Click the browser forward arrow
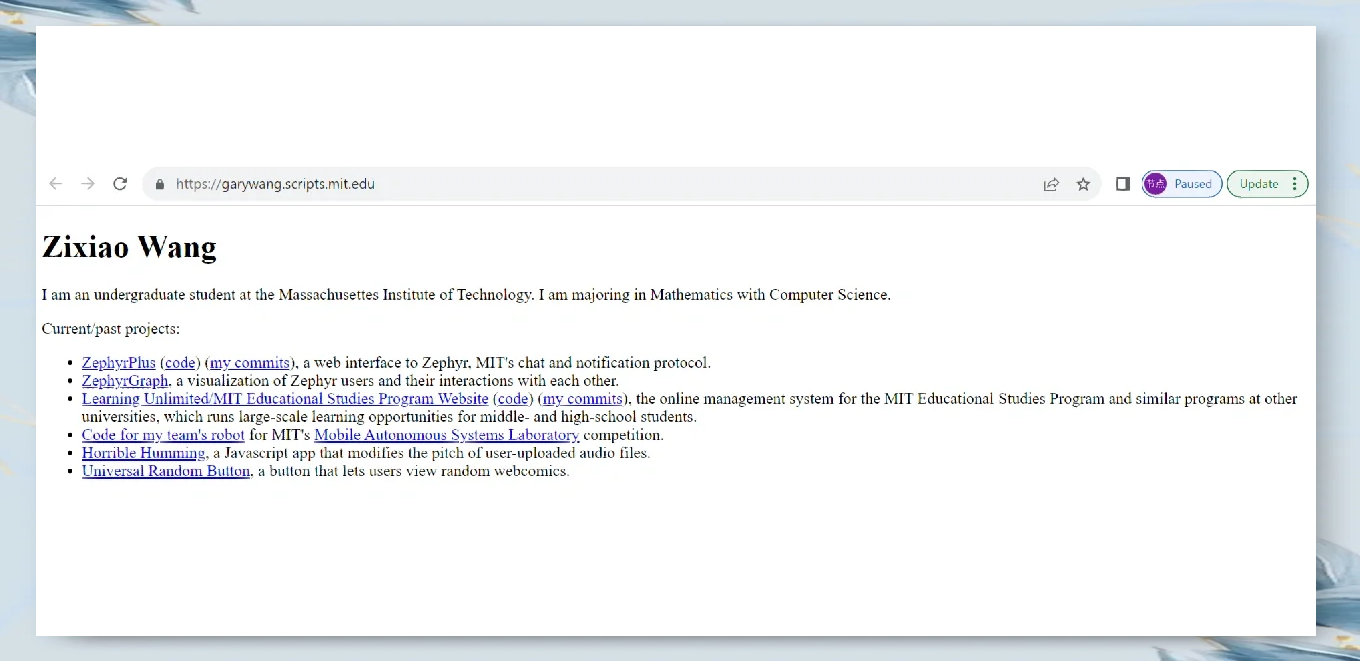 pos(88,184)
